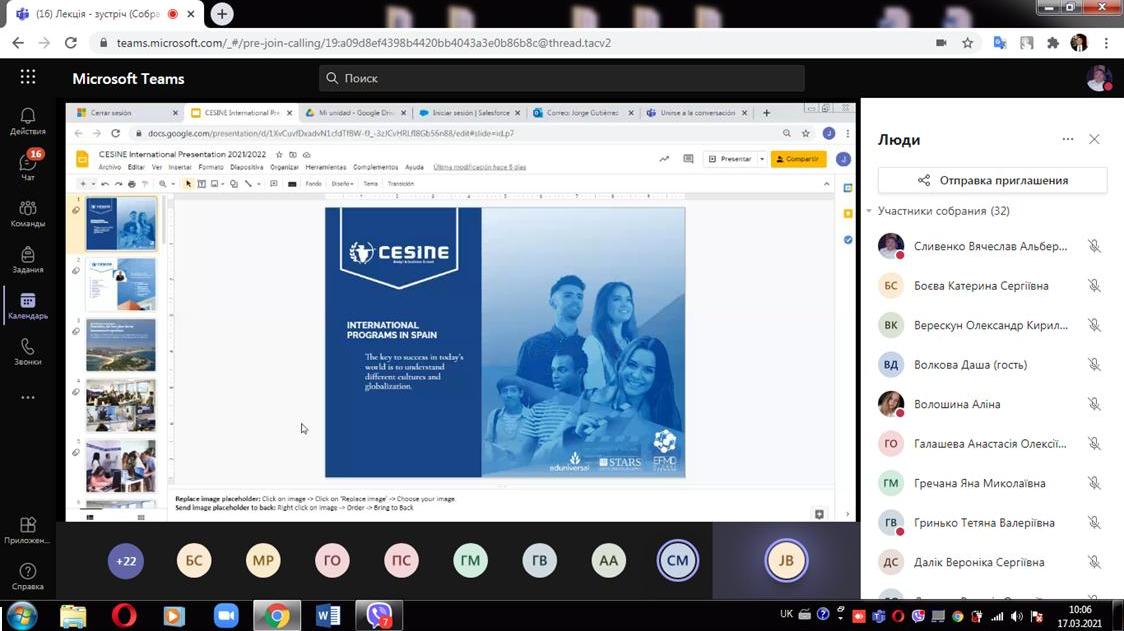Show more apps with the sidebar ellipsis
The image size is (1124, 631).
[28, 397]
